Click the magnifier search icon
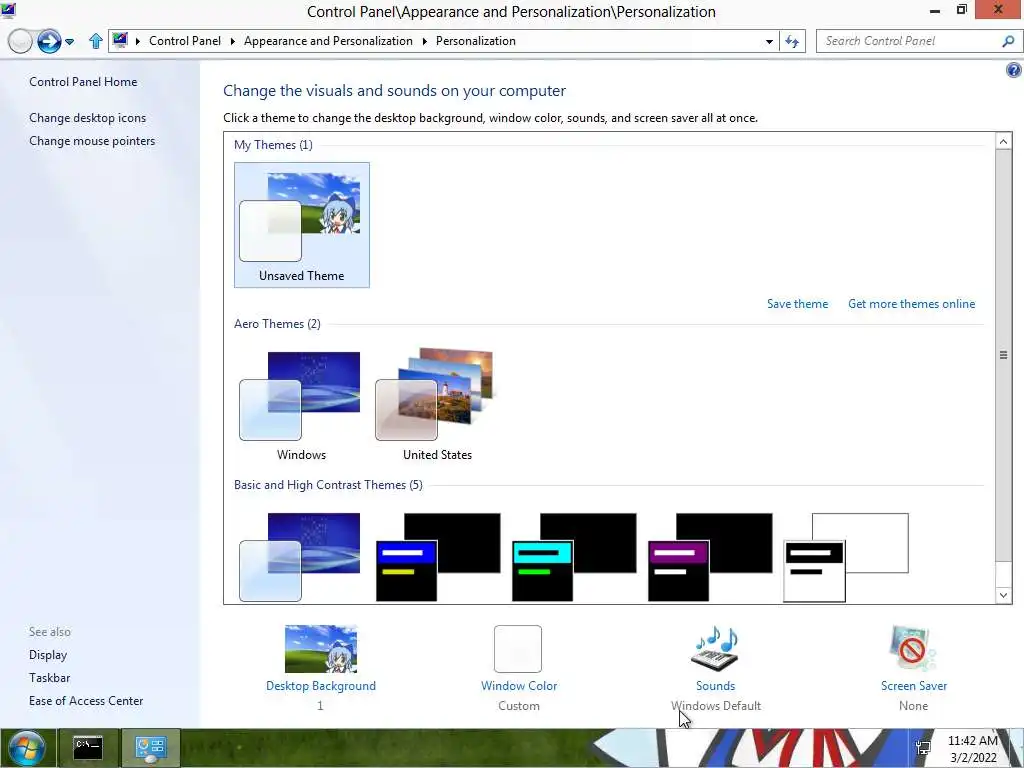 tap(1008, 41)
